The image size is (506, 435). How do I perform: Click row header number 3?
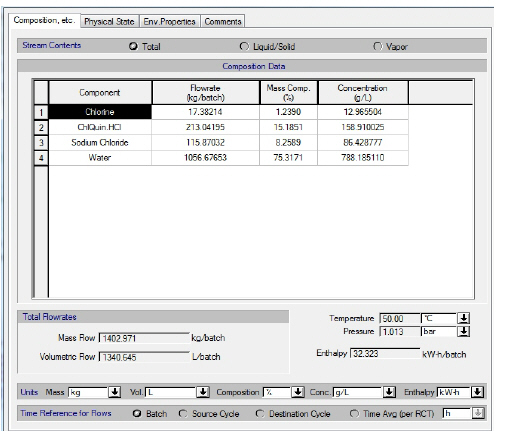[41, 143]
